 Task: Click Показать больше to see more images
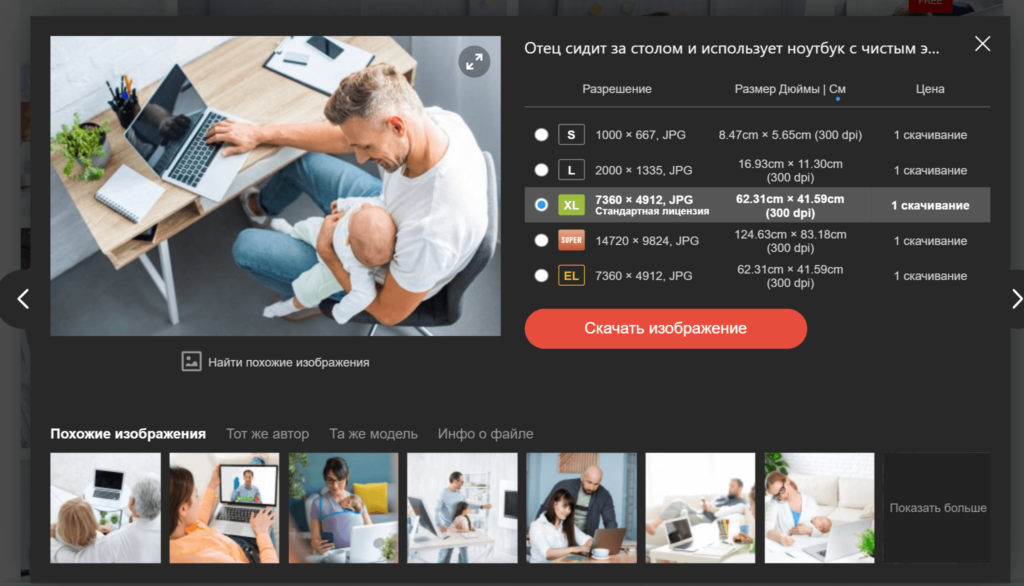[937, 508]
